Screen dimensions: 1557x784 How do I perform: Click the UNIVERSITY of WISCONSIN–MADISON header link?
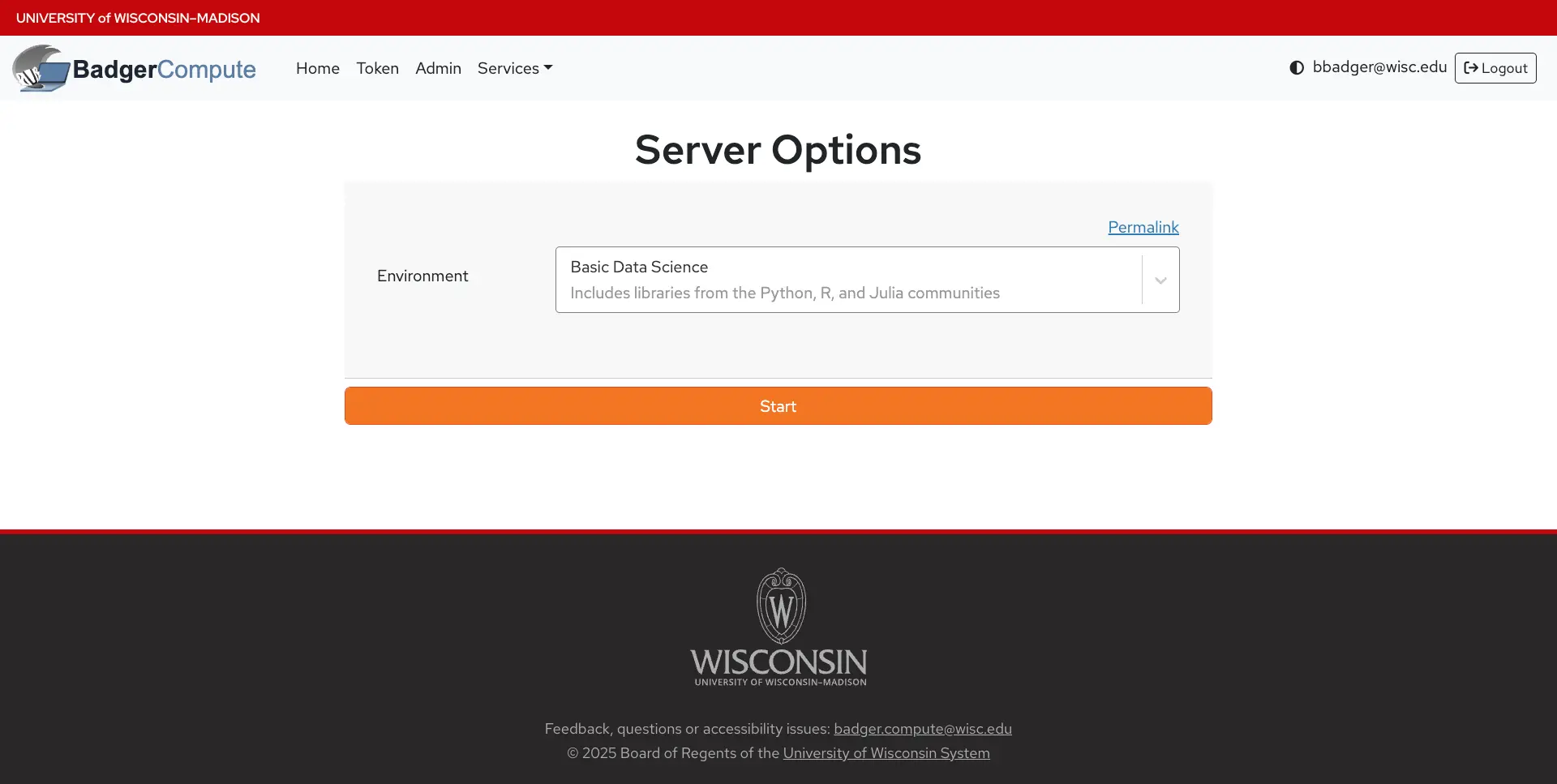coord(138,18)
